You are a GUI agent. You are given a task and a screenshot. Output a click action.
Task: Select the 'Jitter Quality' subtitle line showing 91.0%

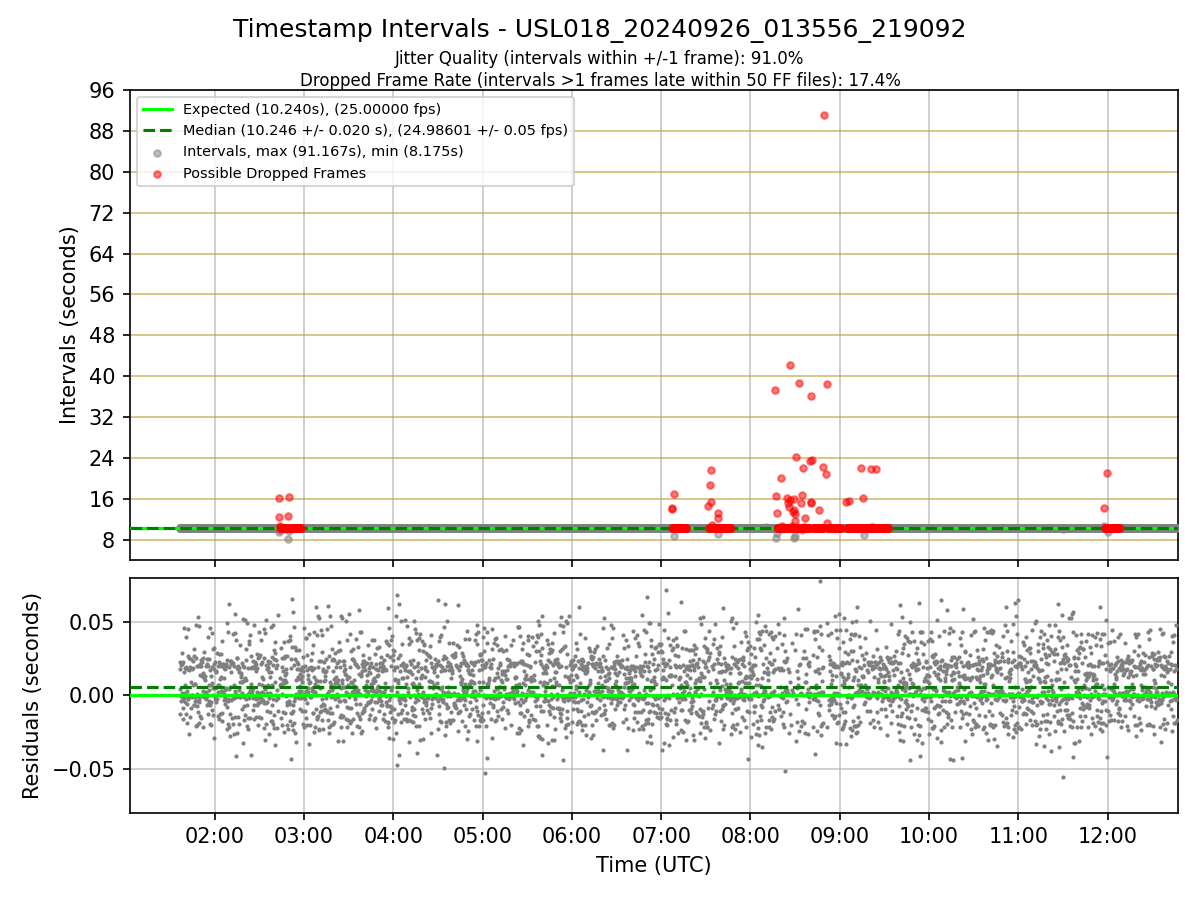tap(599, 58)
